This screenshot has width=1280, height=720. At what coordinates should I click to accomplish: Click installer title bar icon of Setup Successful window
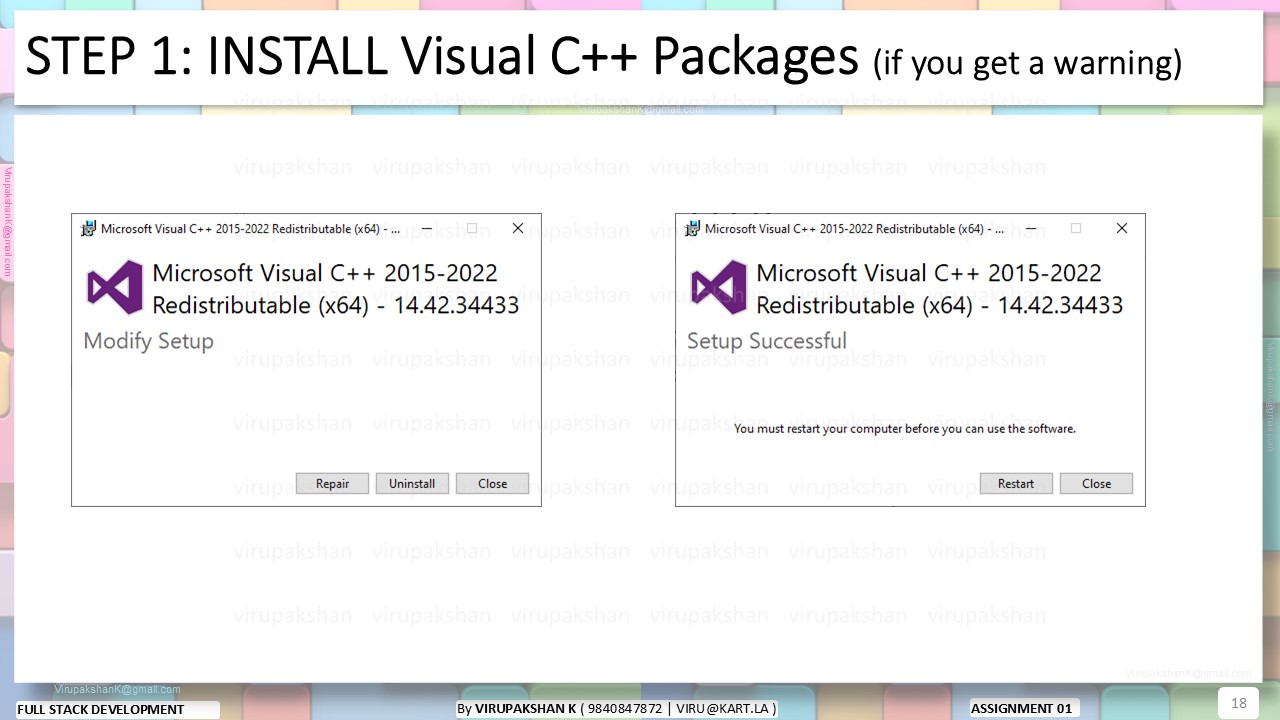693,229
